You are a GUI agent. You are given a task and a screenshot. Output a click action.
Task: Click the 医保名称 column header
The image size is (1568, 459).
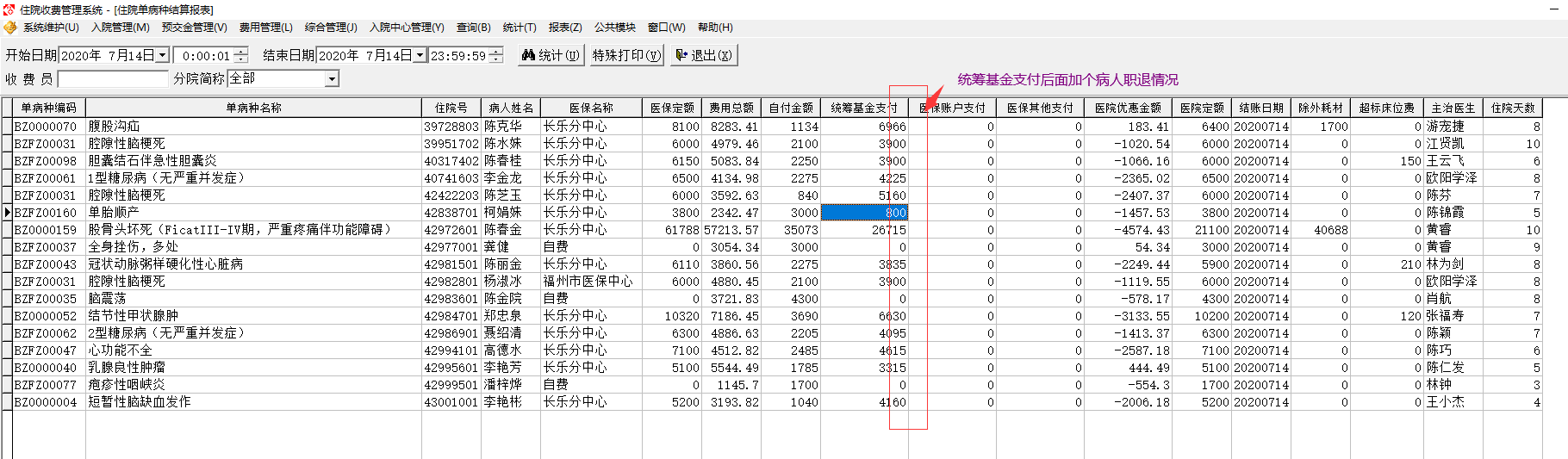click(591, 108)
